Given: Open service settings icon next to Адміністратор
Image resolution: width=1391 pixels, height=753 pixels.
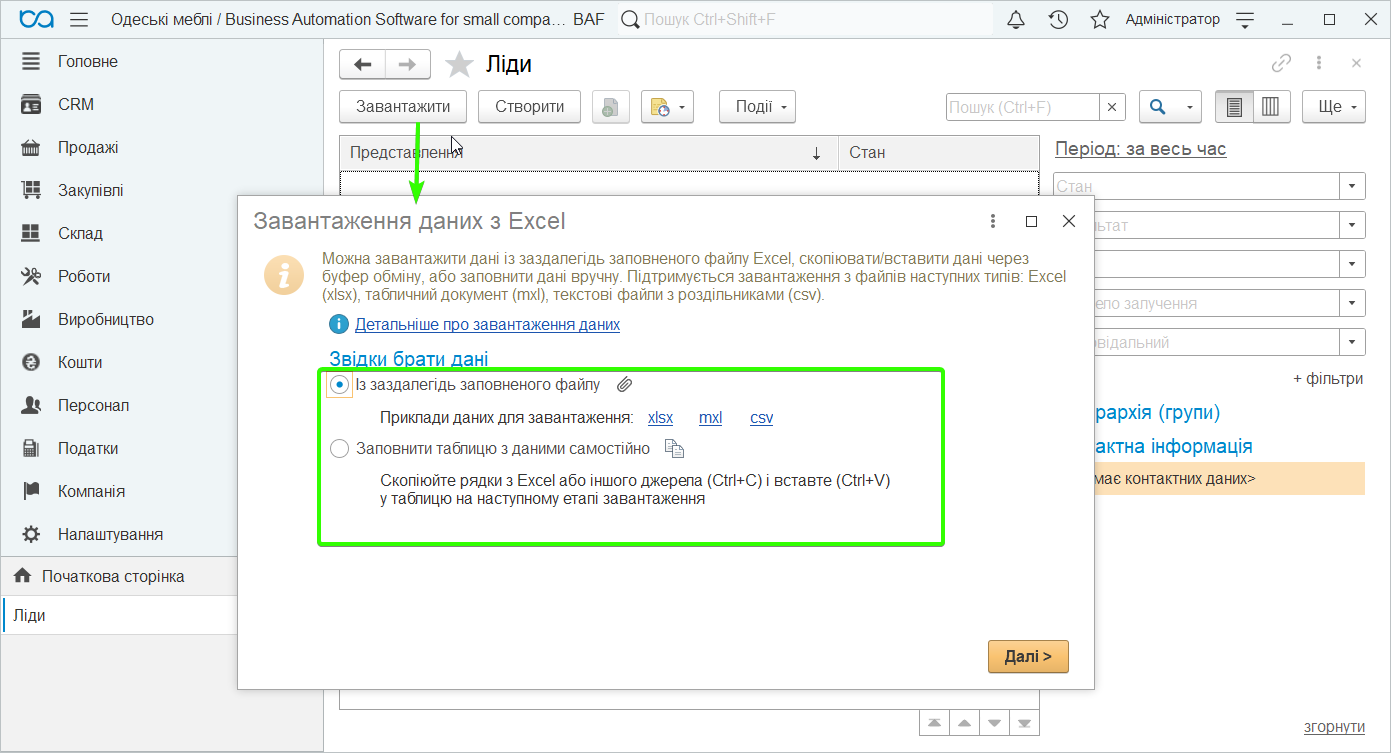Looking at the screenshot, I should [1245, 19].
